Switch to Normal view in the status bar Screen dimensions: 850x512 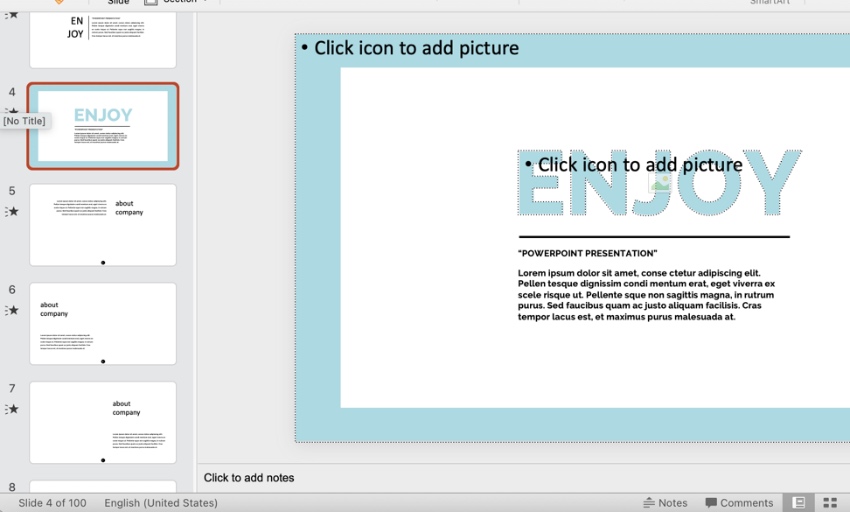pos(799,503)
